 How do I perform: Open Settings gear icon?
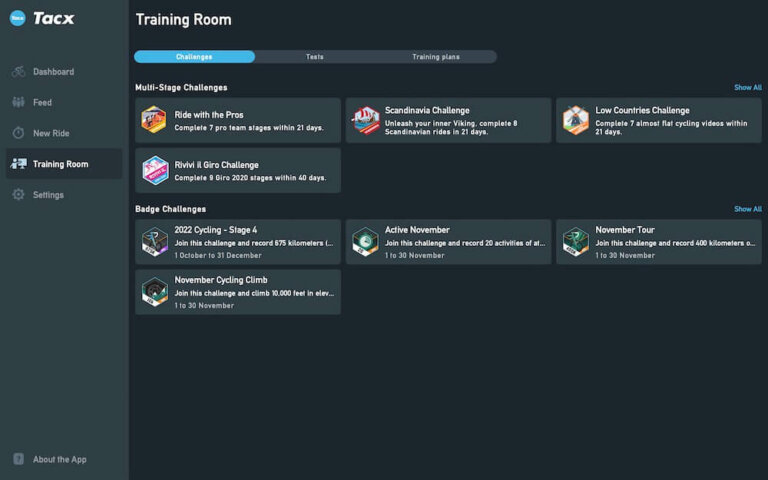pyautogui.click(x=18, y=195)
